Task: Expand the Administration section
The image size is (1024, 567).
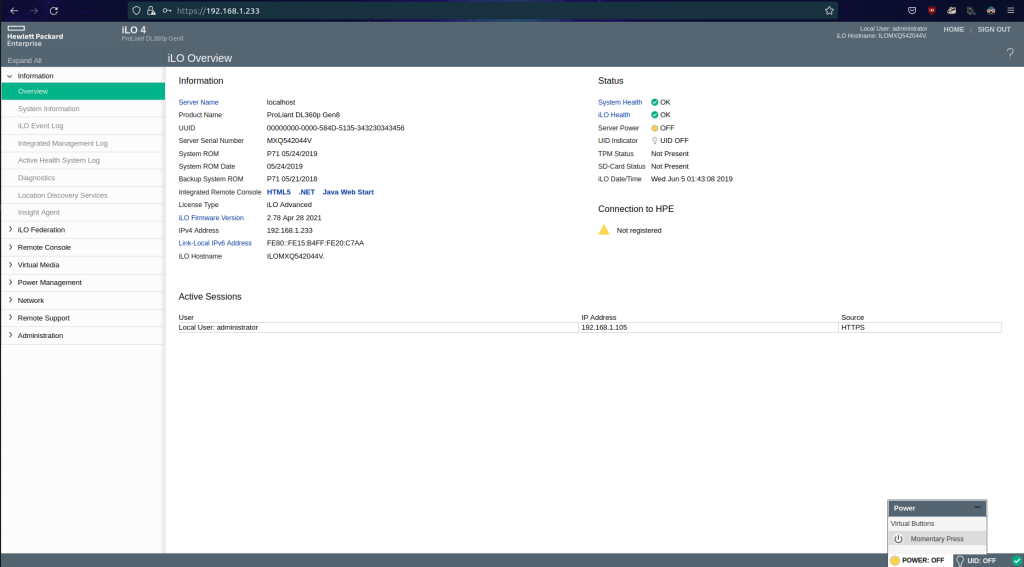Action: tap(10, 335)
